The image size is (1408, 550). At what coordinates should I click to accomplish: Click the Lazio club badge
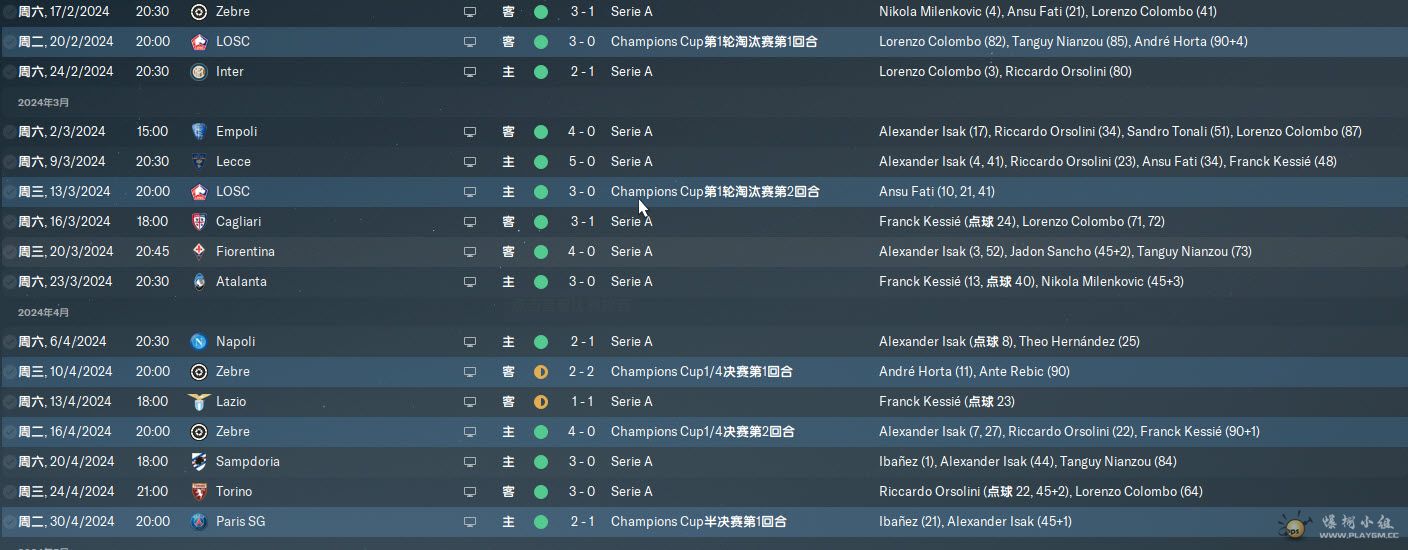(198, 402)
